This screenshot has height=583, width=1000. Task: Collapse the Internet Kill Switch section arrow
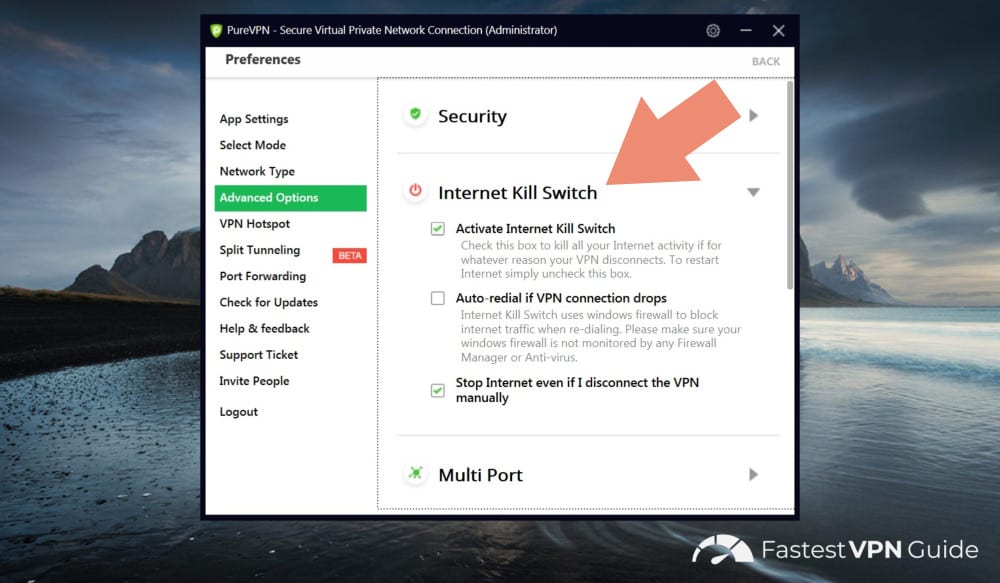click(x=753, y=192)
